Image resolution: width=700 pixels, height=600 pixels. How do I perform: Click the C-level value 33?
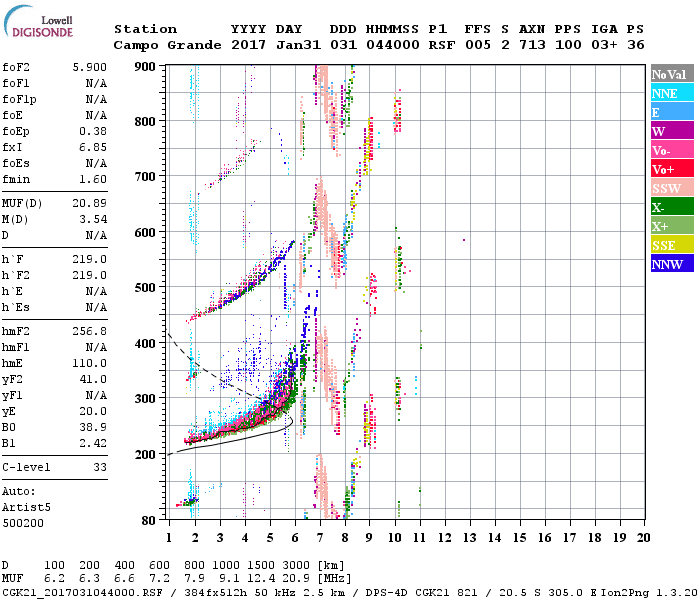point(100,467)
